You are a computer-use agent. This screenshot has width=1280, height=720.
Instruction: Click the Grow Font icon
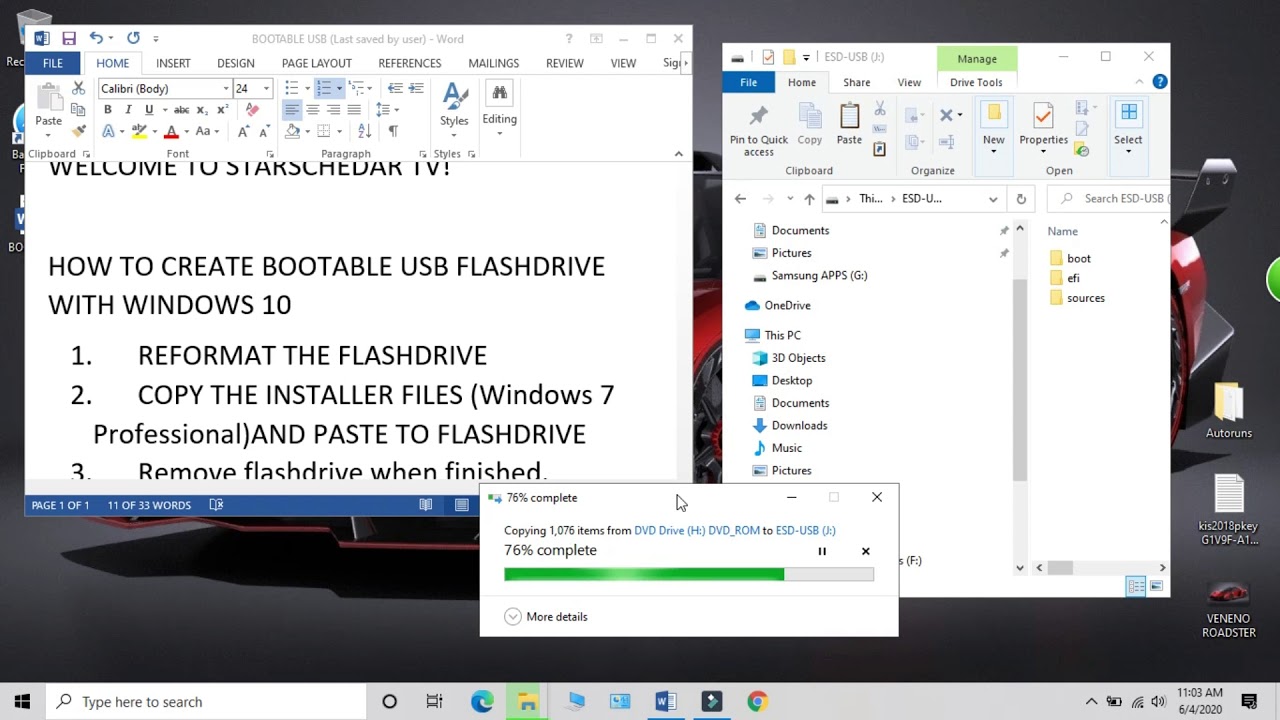click(x=244, y=131)
